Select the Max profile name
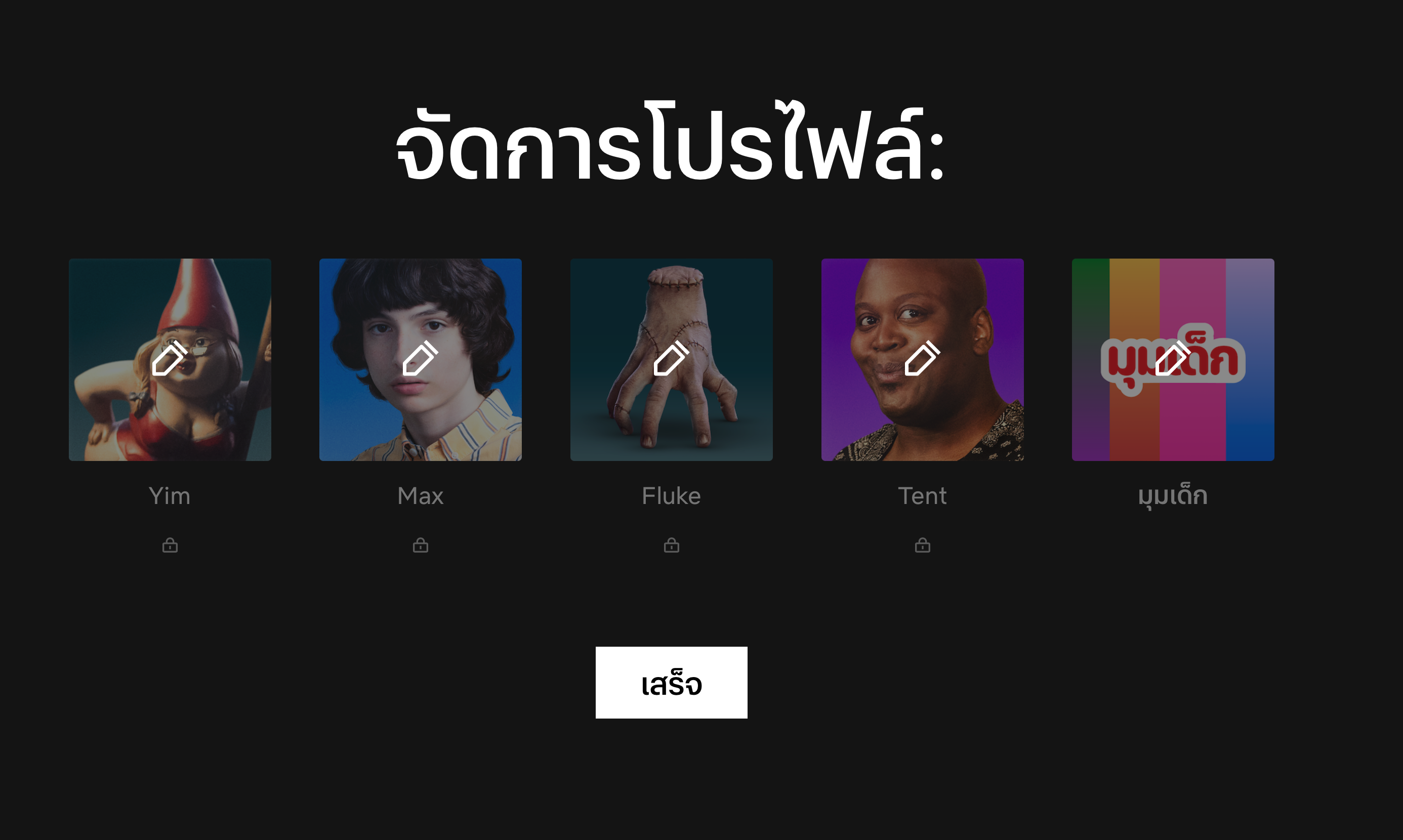 click(x=420, y=496)
